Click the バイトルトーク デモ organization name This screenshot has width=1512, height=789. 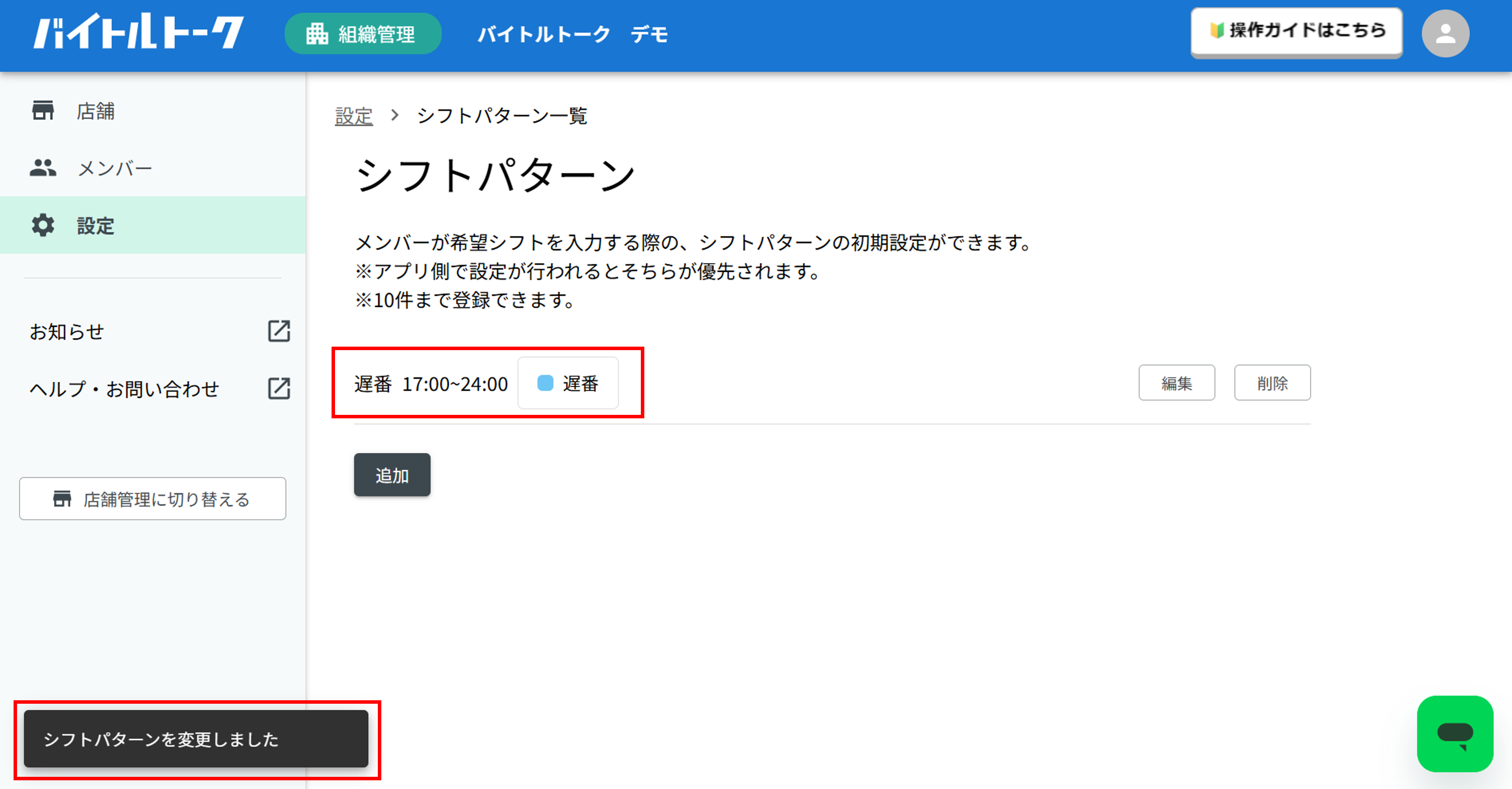point(573,34)
